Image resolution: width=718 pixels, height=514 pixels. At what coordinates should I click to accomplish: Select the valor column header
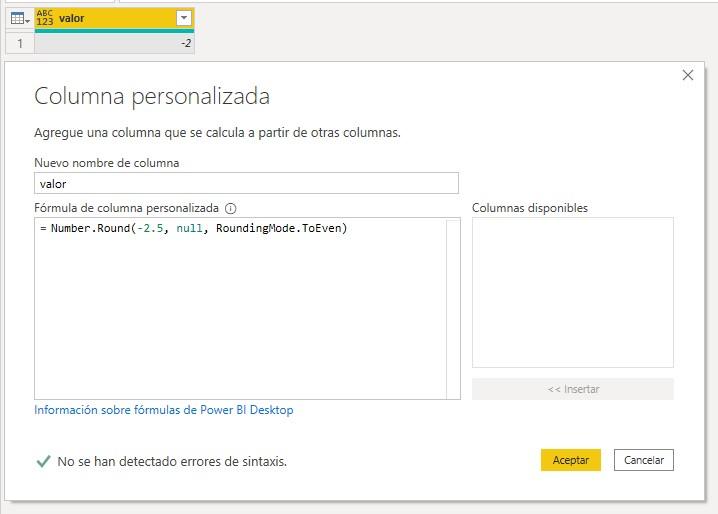[x=110, y=18]
